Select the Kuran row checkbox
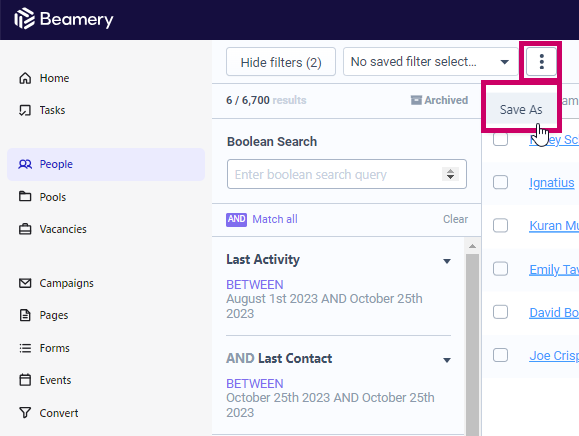The height and width of the screenshot is (436, 579). pos(500,225)
